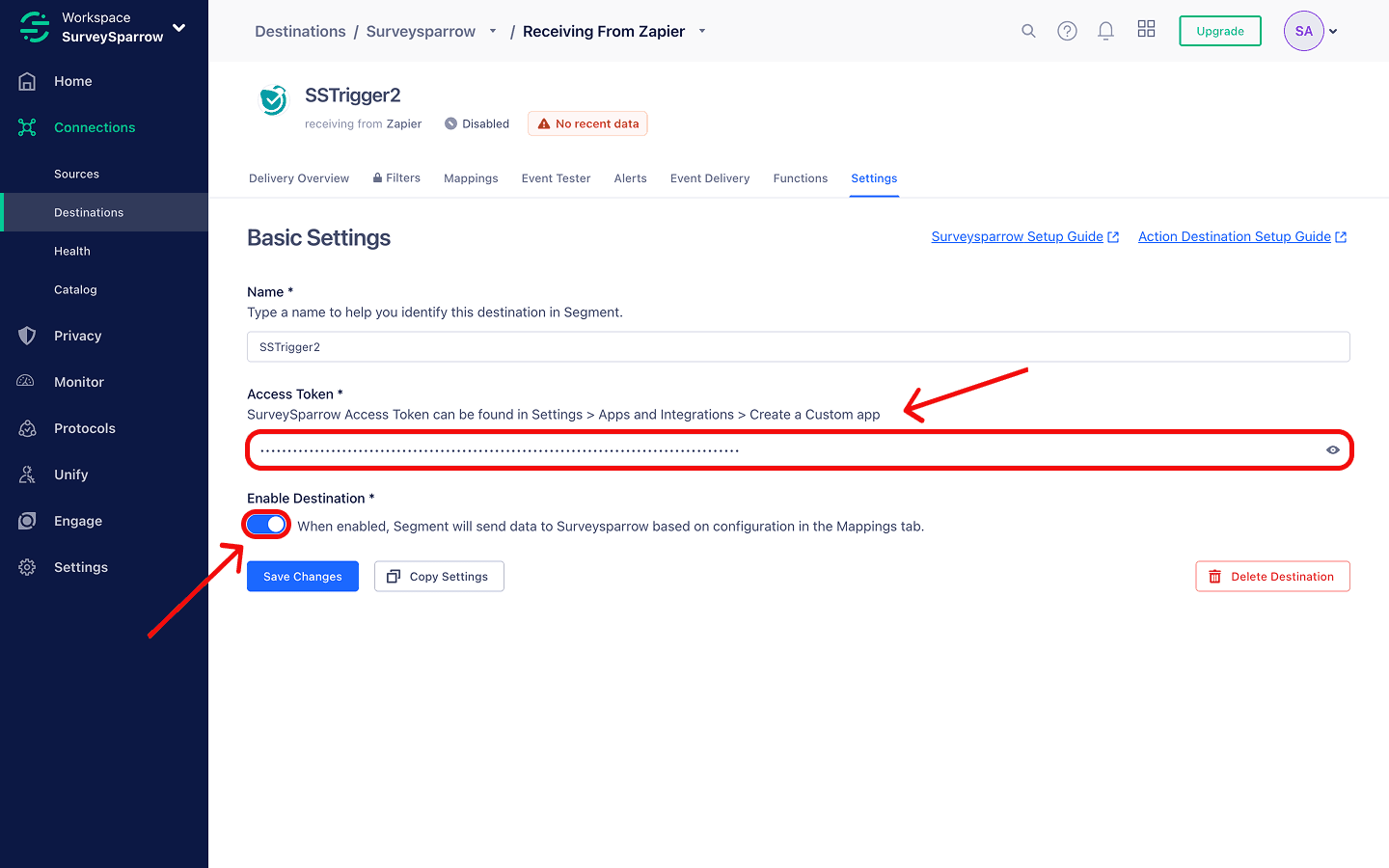Click the Privacy shield icon
This screenshot has height=868, width=1389.
27,336
